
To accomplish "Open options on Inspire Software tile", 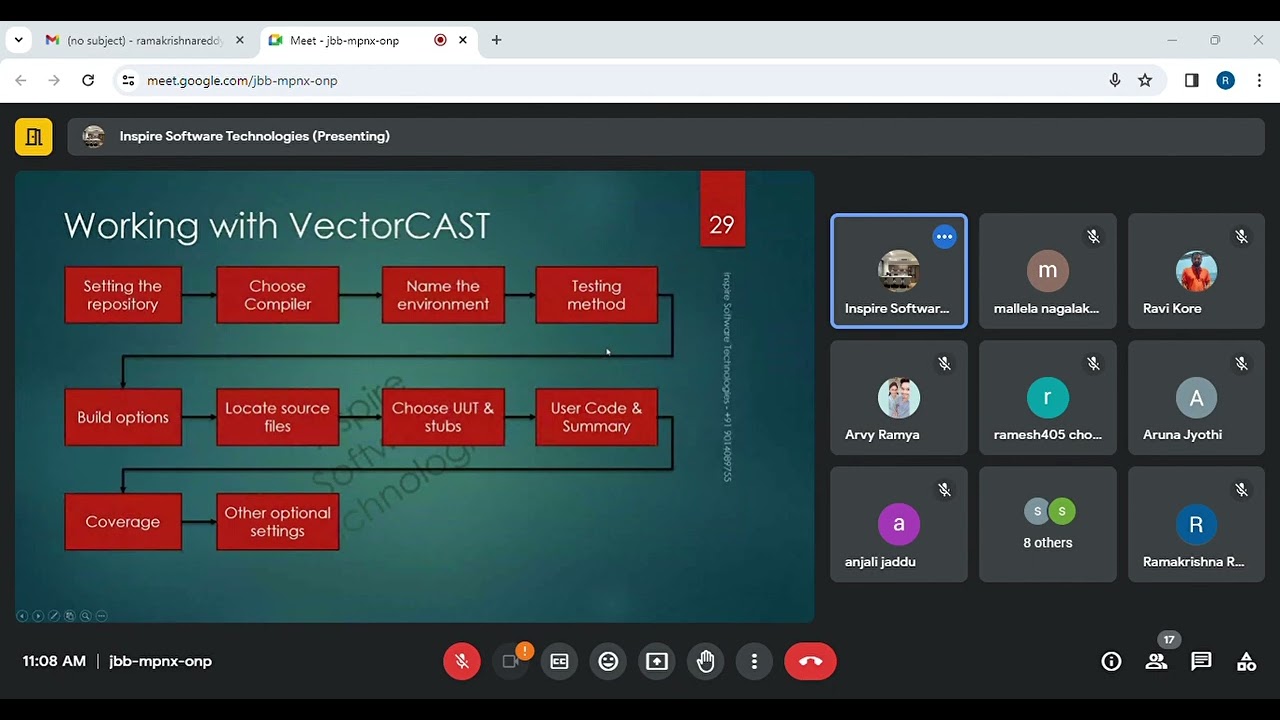I will [944, 237].
